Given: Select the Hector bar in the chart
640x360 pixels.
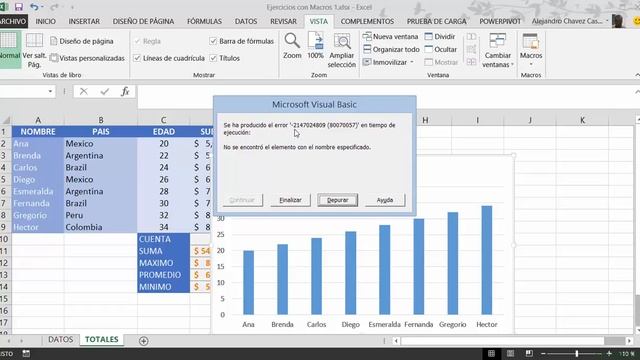Looking at the screenshot, I should tap(487, 260).
